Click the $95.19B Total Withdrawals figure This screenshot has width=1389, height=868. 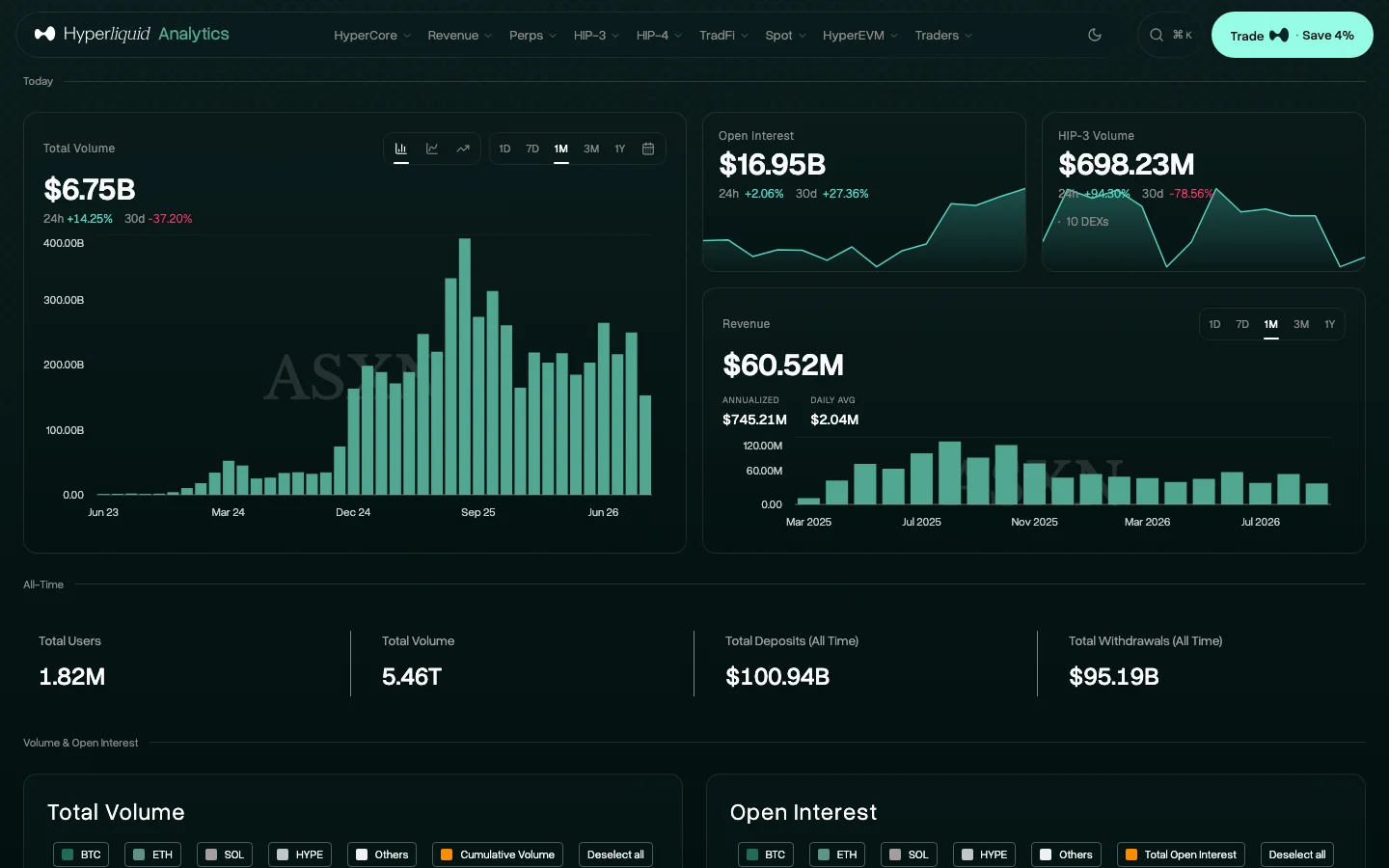pyautogui.click(x=1114, y=677)
